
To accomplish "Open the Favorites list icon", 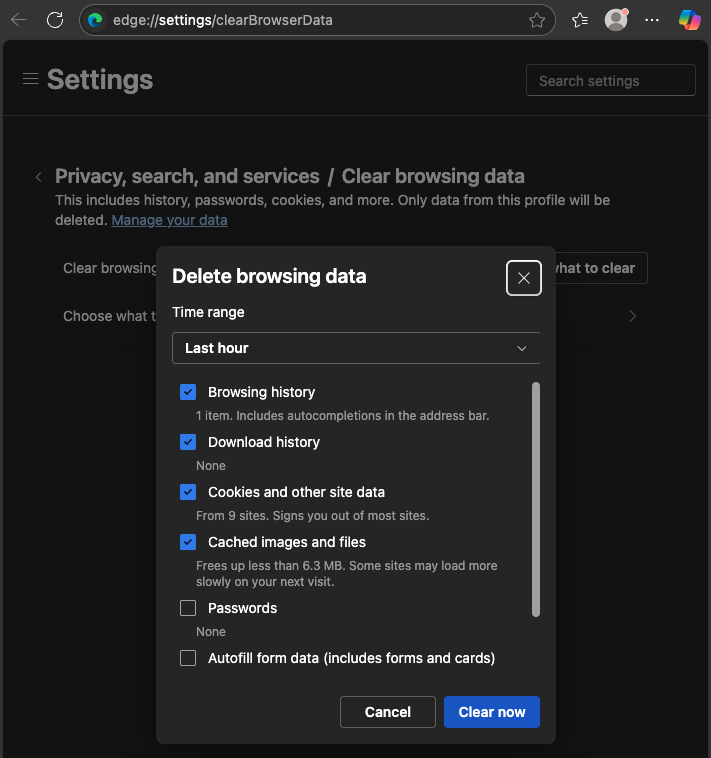I will click(x=580, y=20).
